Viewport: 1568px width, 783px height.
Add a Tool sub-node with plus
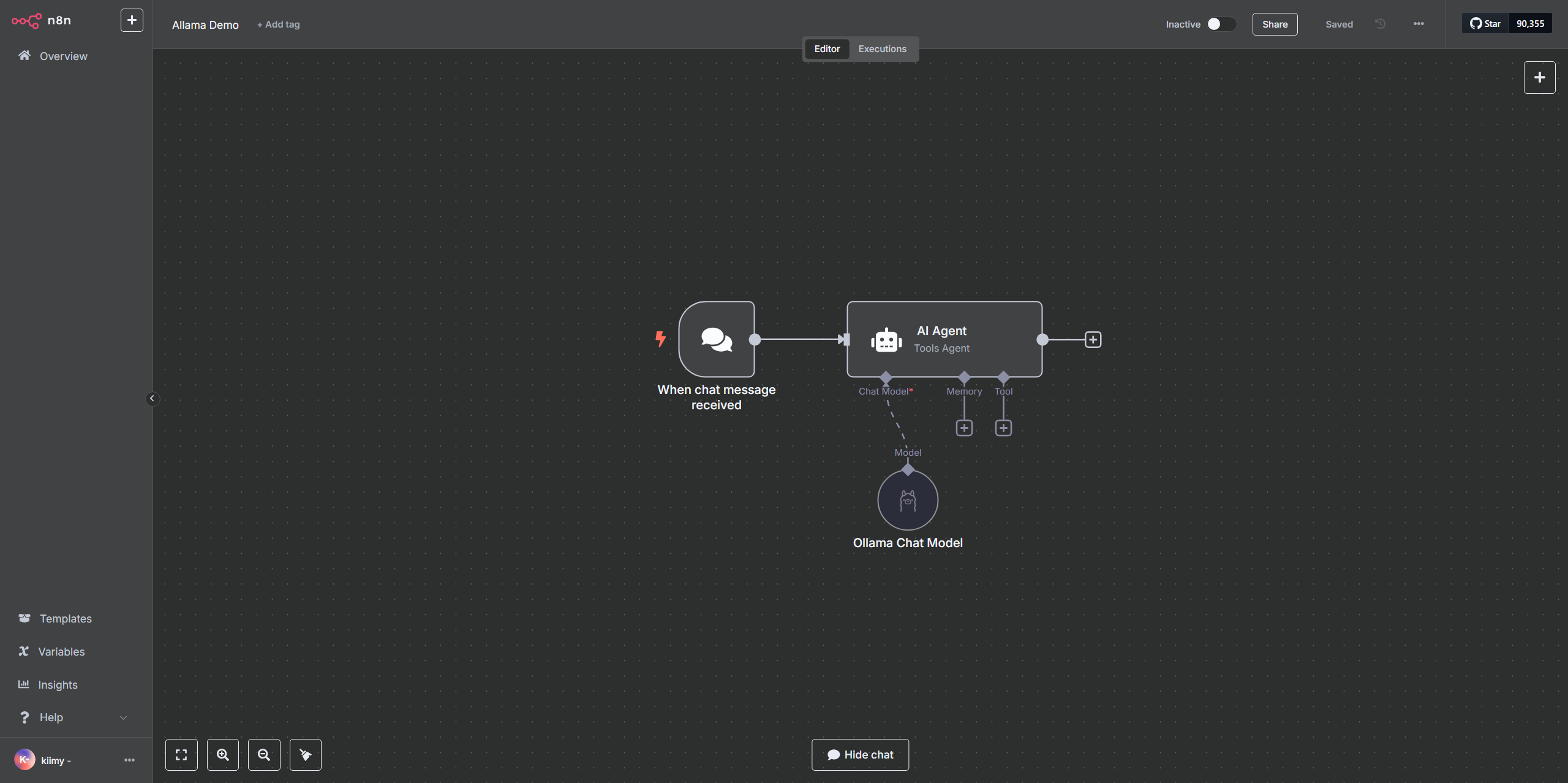point(1003,428)
